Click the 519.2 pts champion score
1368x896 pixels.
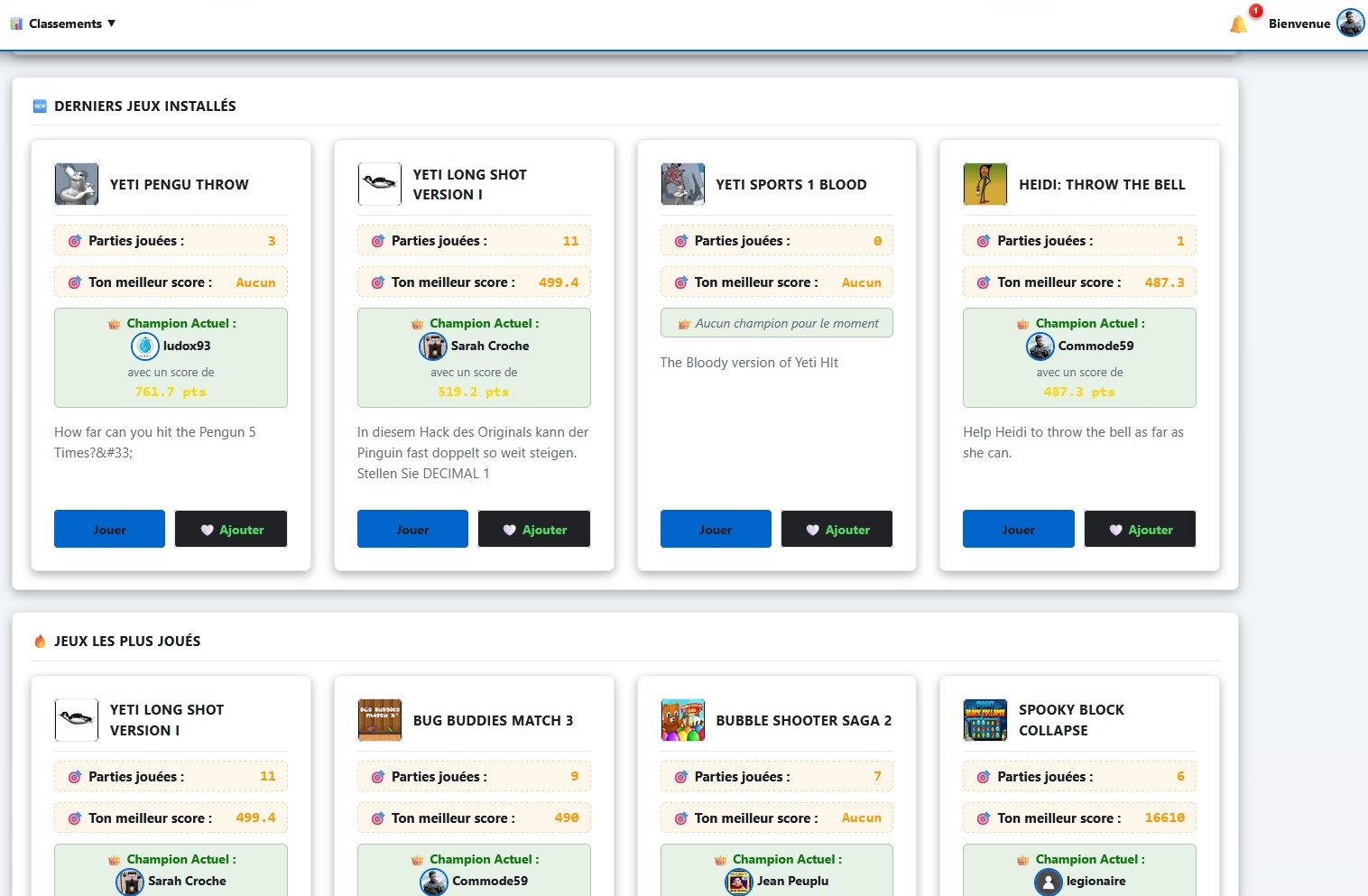(474, 392)
